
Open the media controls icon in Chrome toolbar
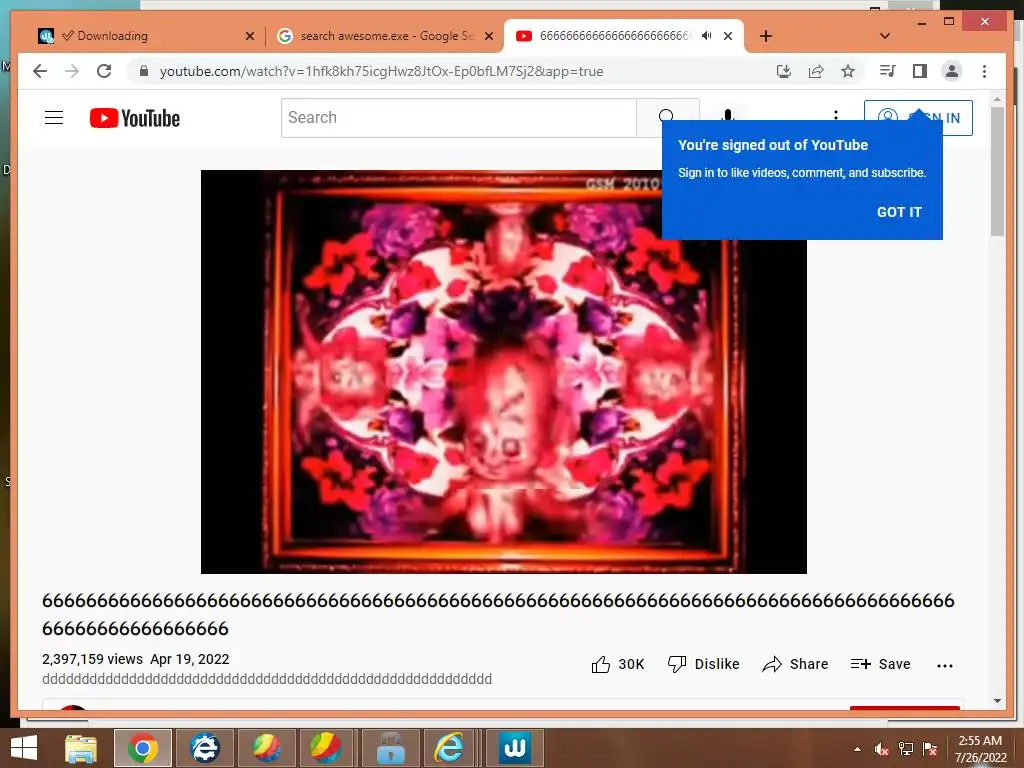[888, 71]
